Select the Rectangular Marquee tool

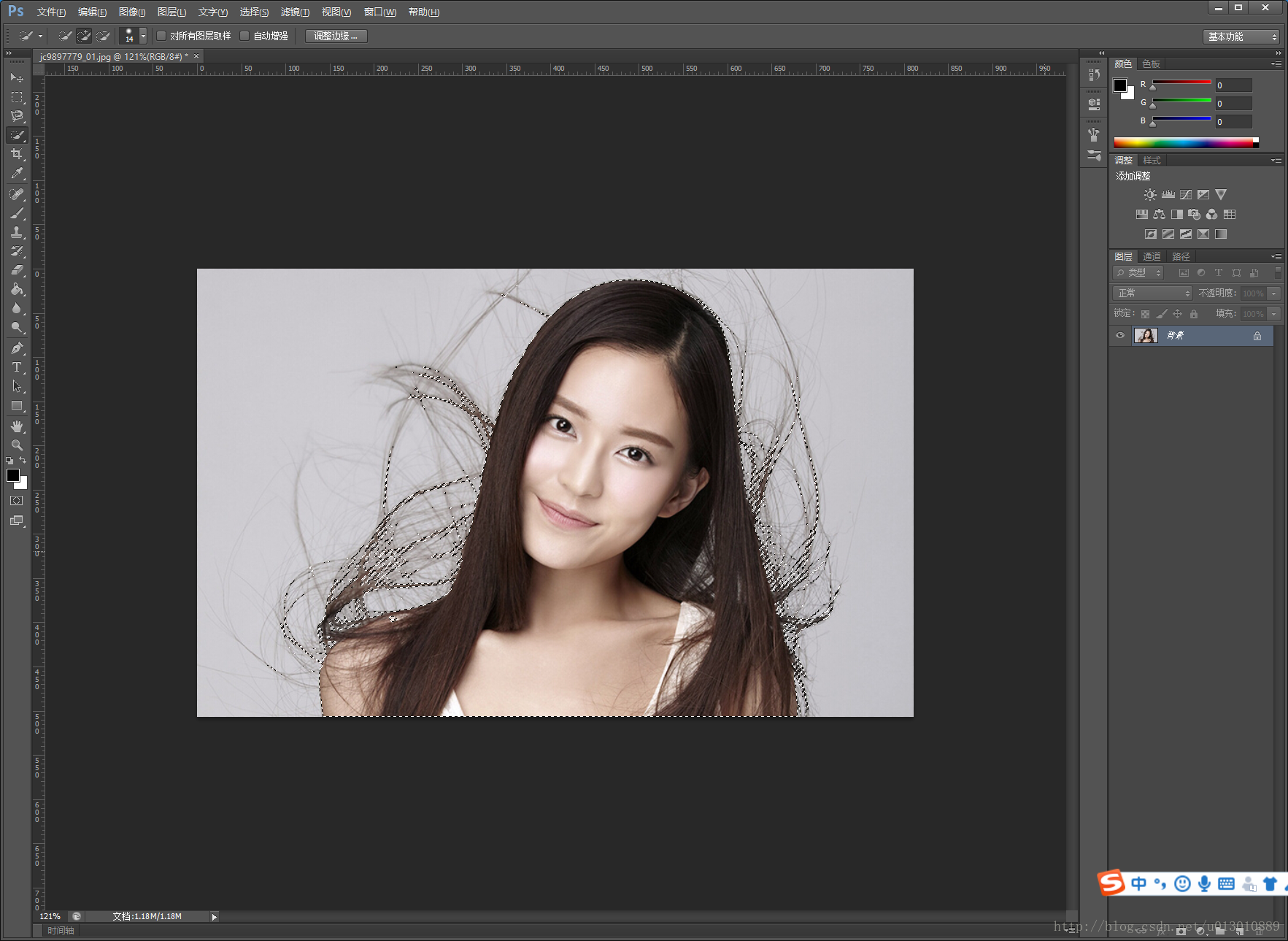(x=17, y=96)
